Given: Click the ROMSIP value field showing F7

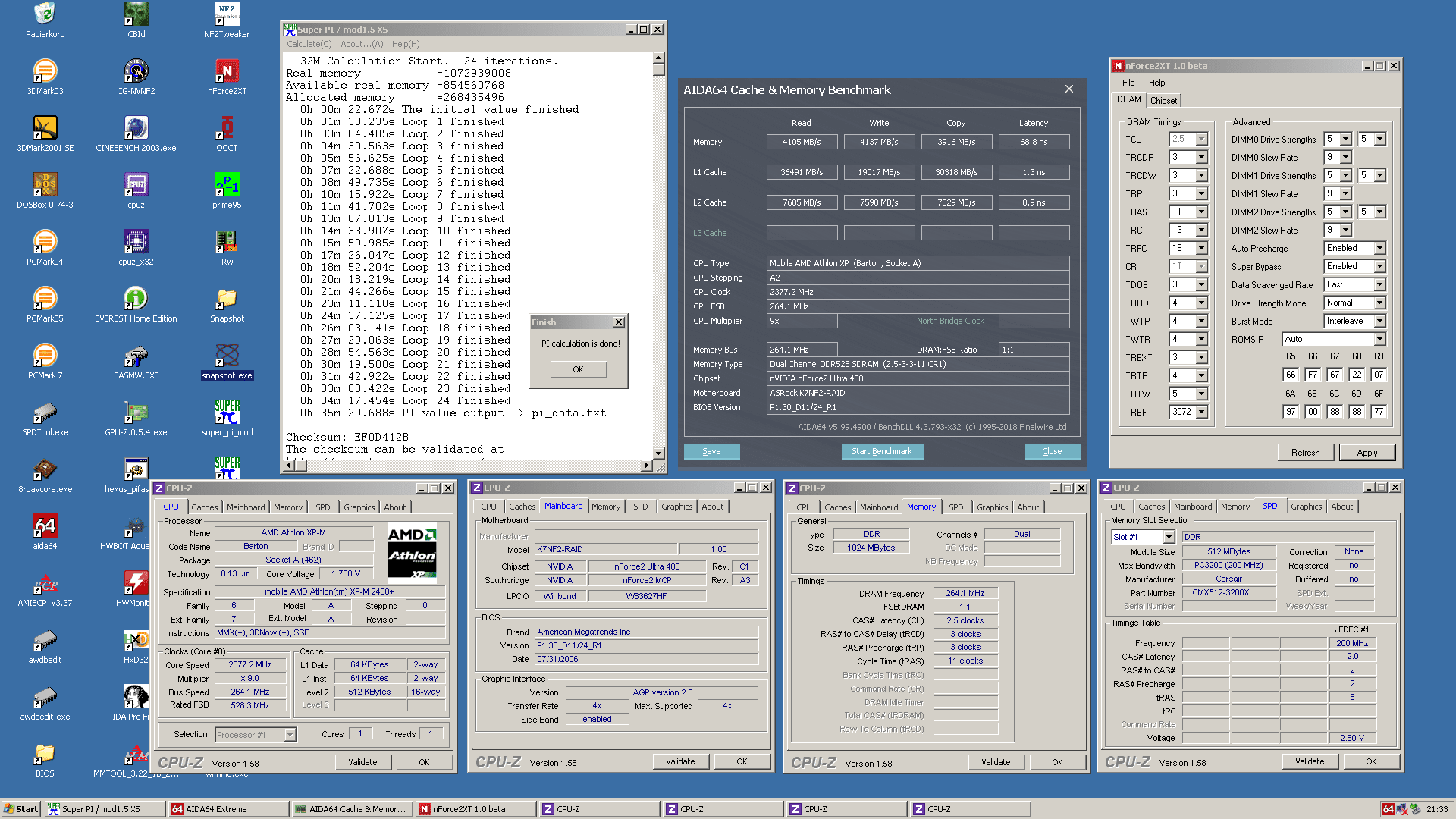Looking at the screenshot, I should coord(1313,375).
